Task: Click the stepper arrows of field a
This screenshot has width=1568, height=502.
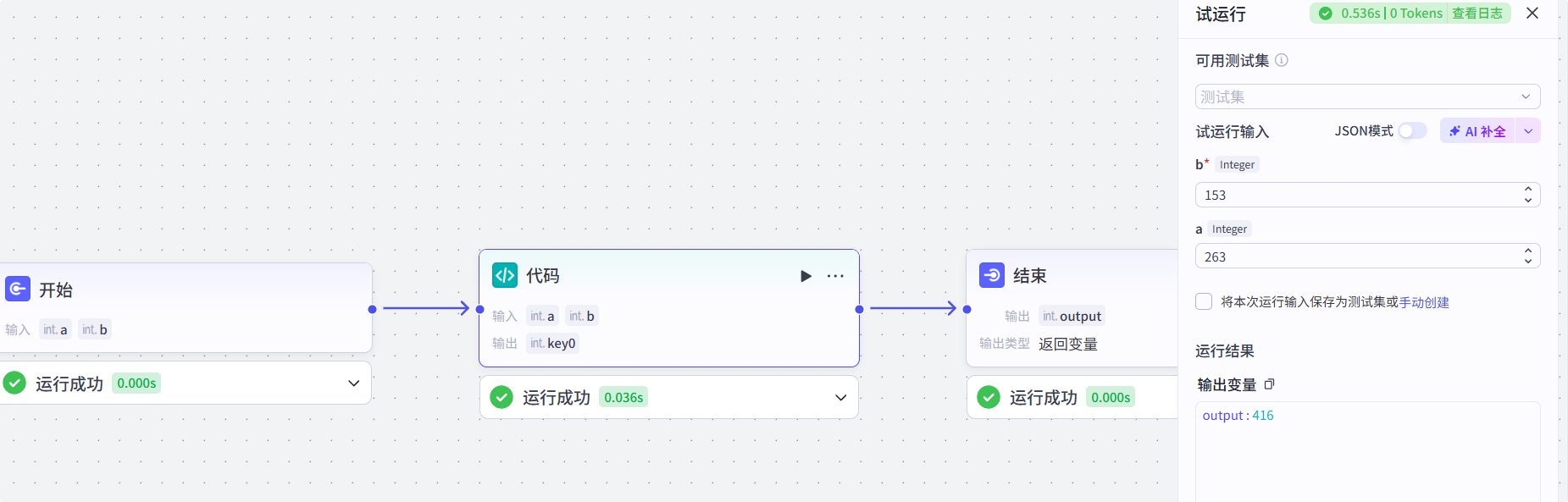Action: (x=1528, y=256)
